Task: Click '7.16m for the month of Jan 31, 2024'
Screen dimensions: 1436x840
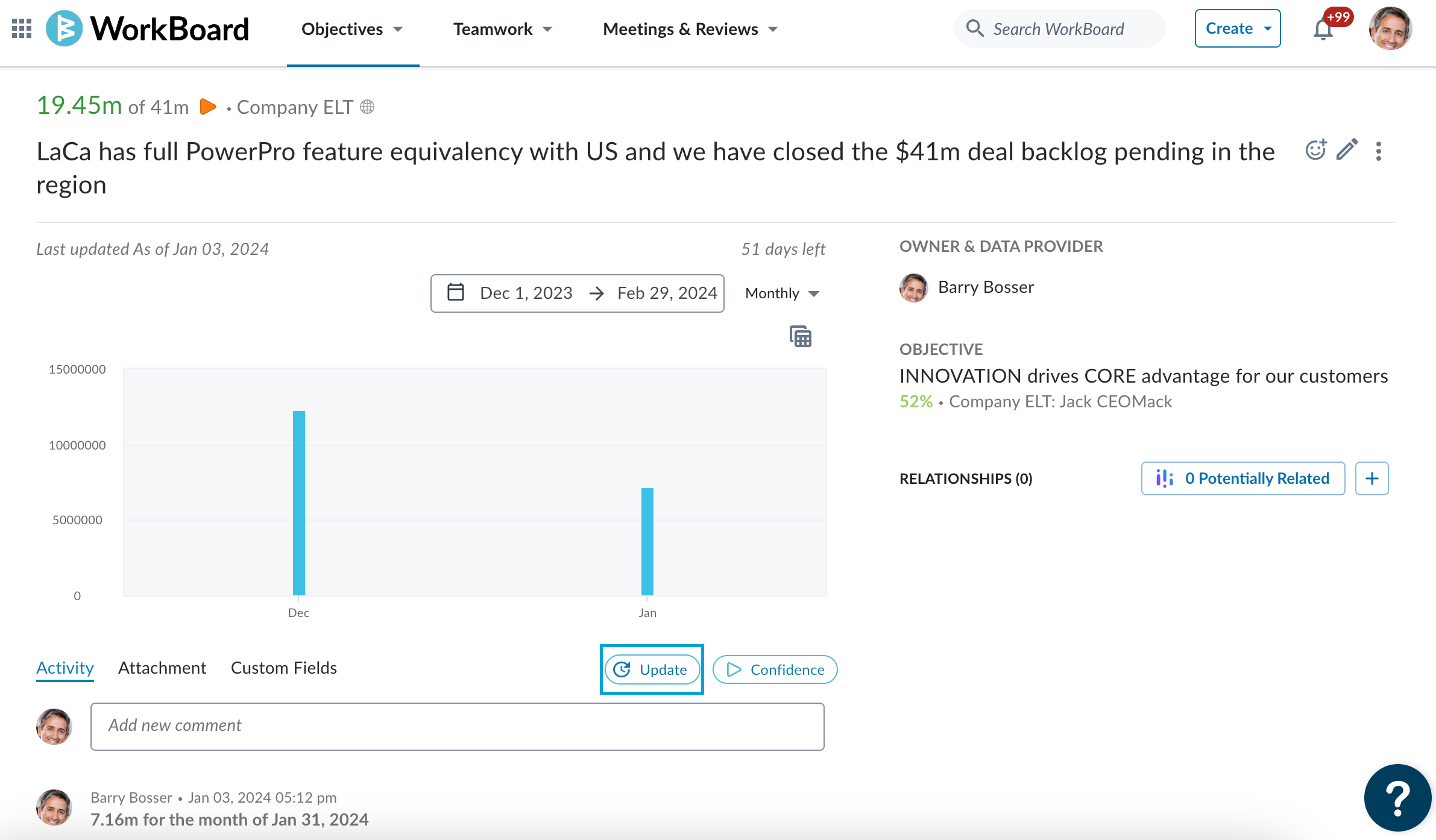Action: 230,820
